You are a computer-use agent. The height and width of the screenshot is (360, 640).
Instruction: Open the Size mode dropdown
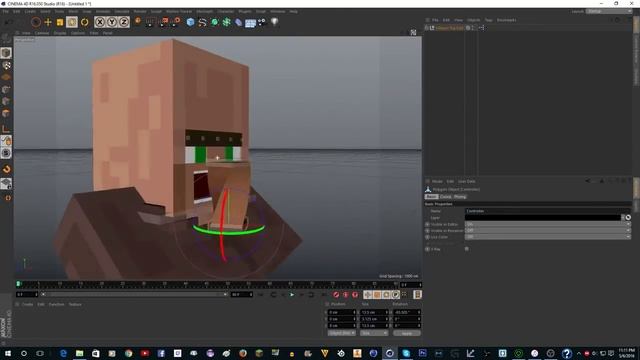(x=374, y=333)
